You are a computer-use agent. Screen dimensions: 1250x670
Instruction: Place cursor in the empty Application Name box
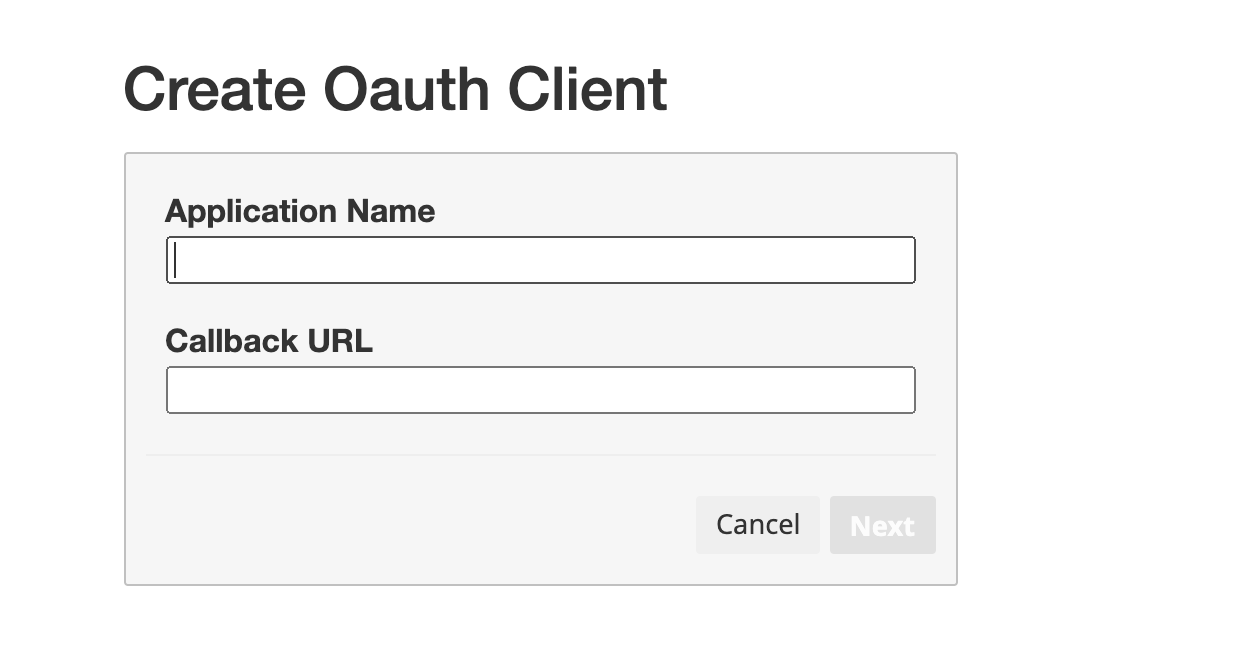click(x=540, y=260)
